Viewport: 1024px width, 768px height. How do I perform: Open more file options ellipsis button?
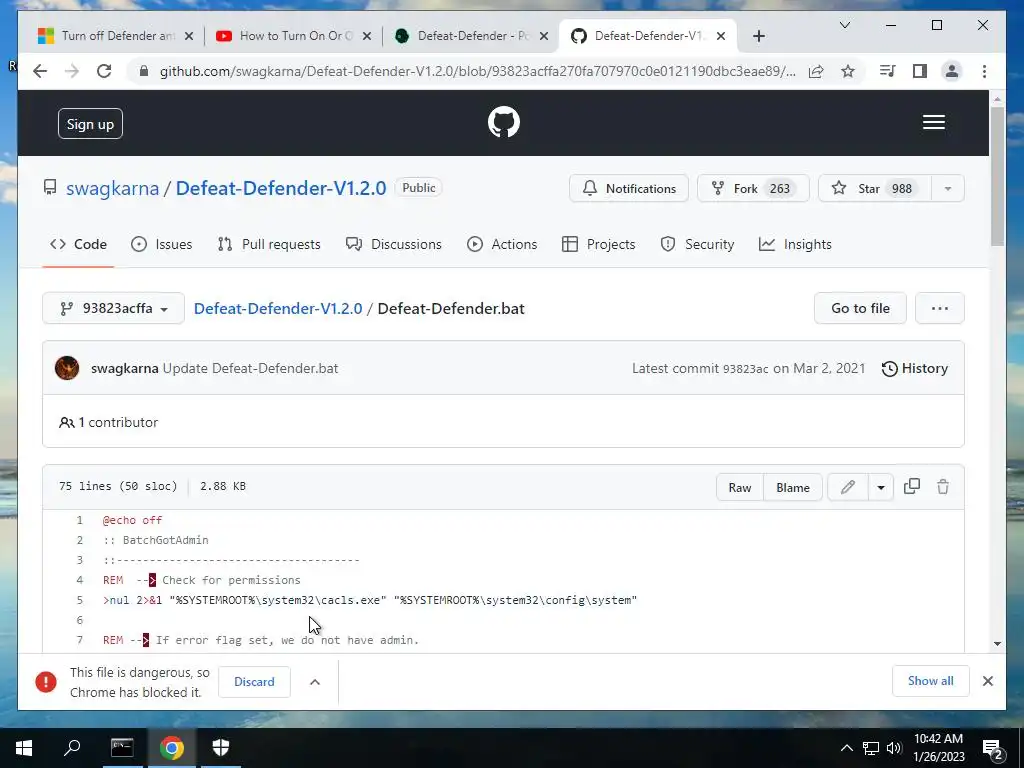[x=940, y=308]
